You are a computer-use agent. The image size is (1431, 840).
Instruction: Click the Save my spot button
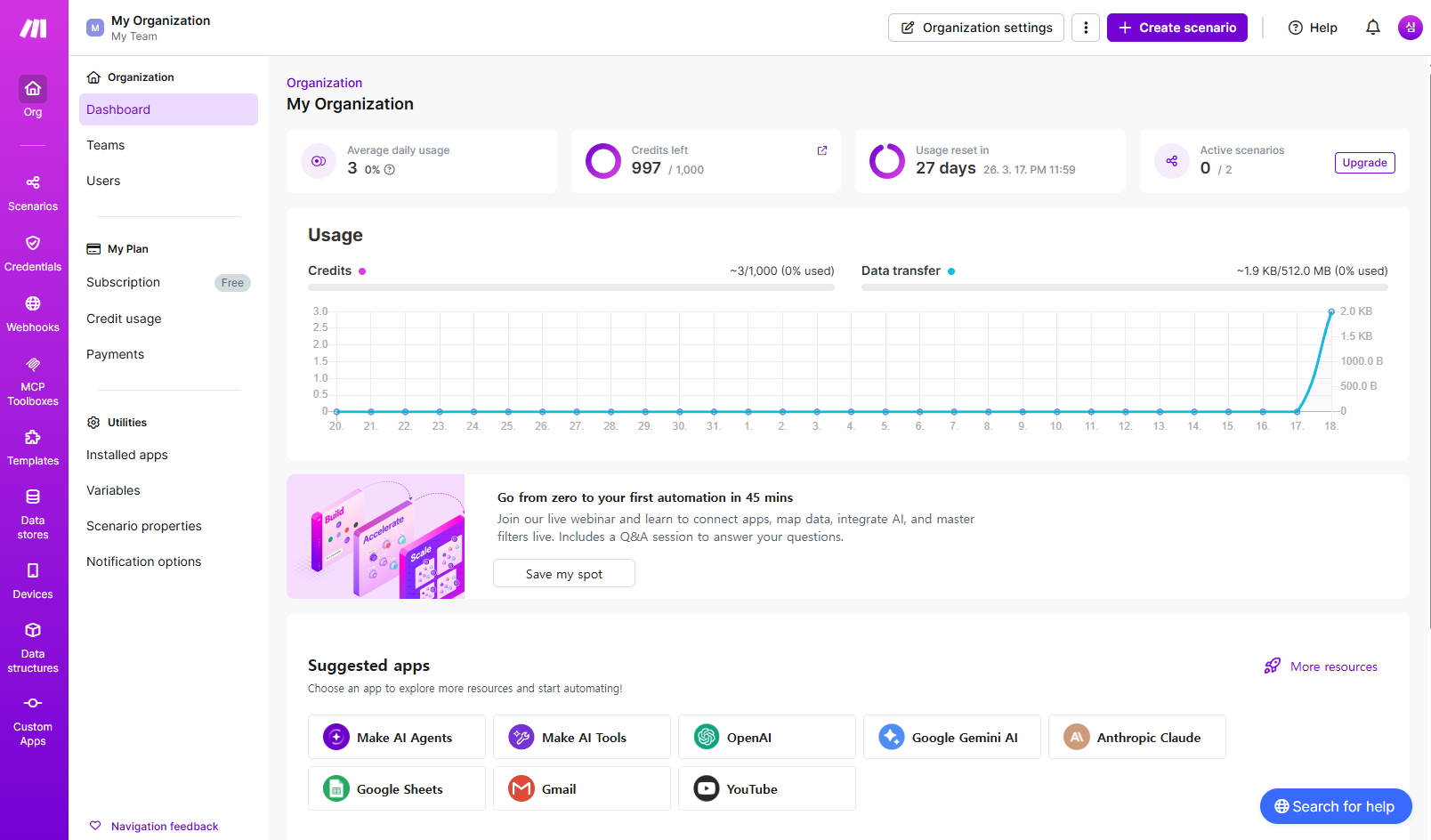pos(563,574)
